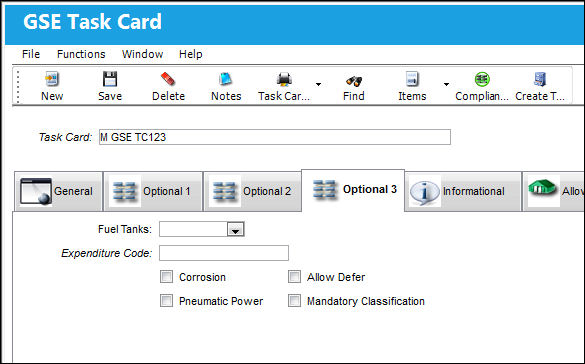
Task: Open the Fuel Tanks dropdown
Action: tap(235, 229)
